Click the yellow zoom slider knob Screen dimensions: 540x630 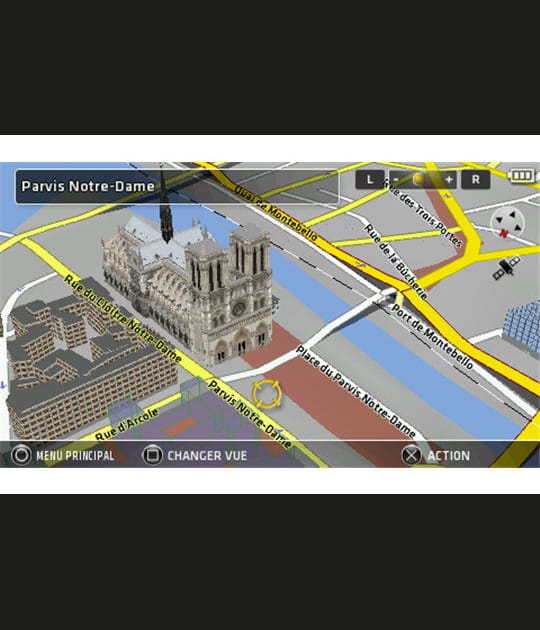(418, 180)
